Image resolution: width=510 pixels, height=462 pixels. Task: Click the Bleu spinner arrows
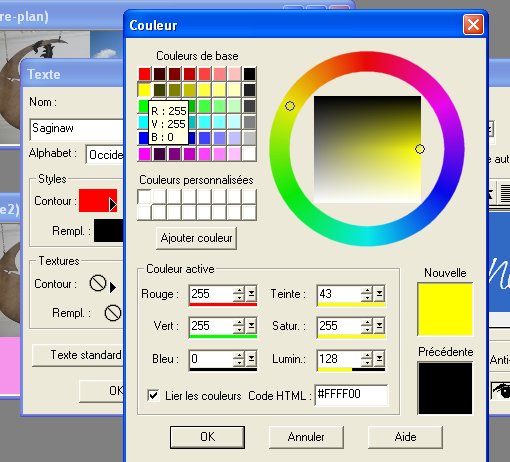point(239,359)
